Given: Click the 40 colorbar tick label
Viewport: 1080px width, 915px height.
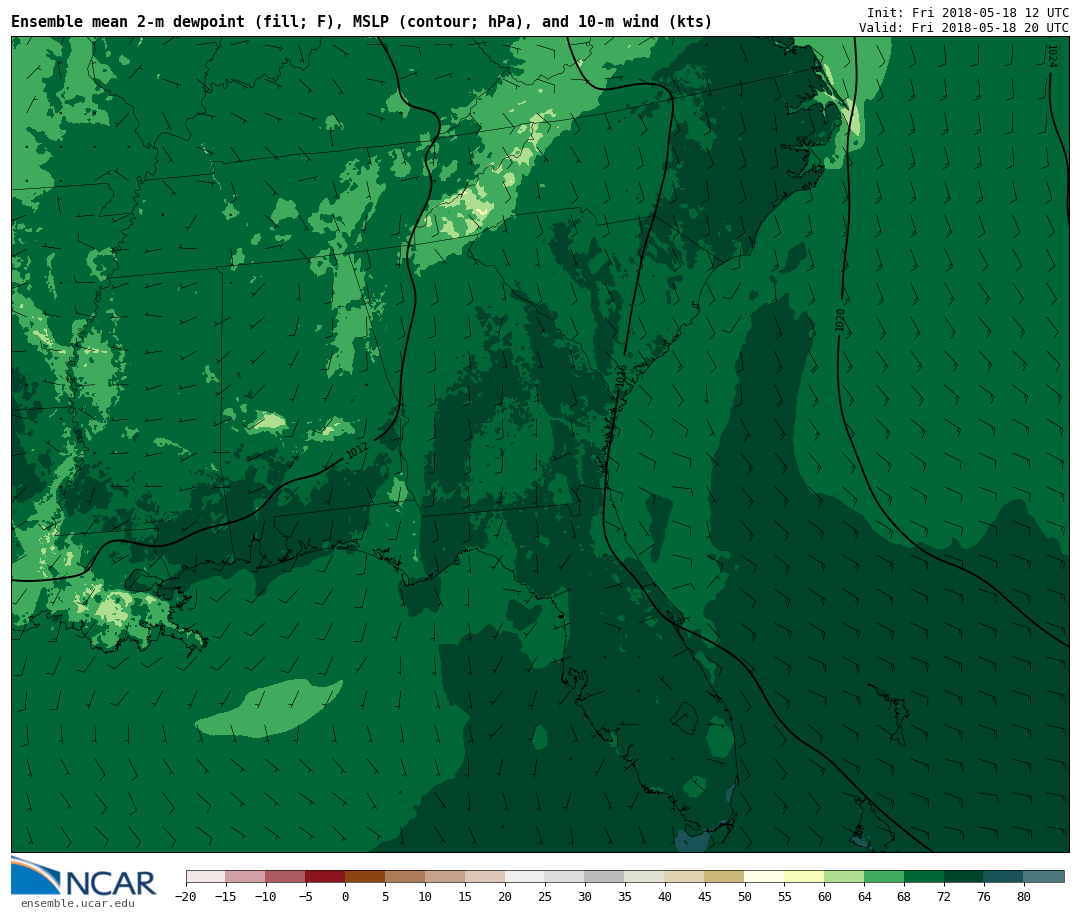Looking at the screenshot, I should (665, 896).
